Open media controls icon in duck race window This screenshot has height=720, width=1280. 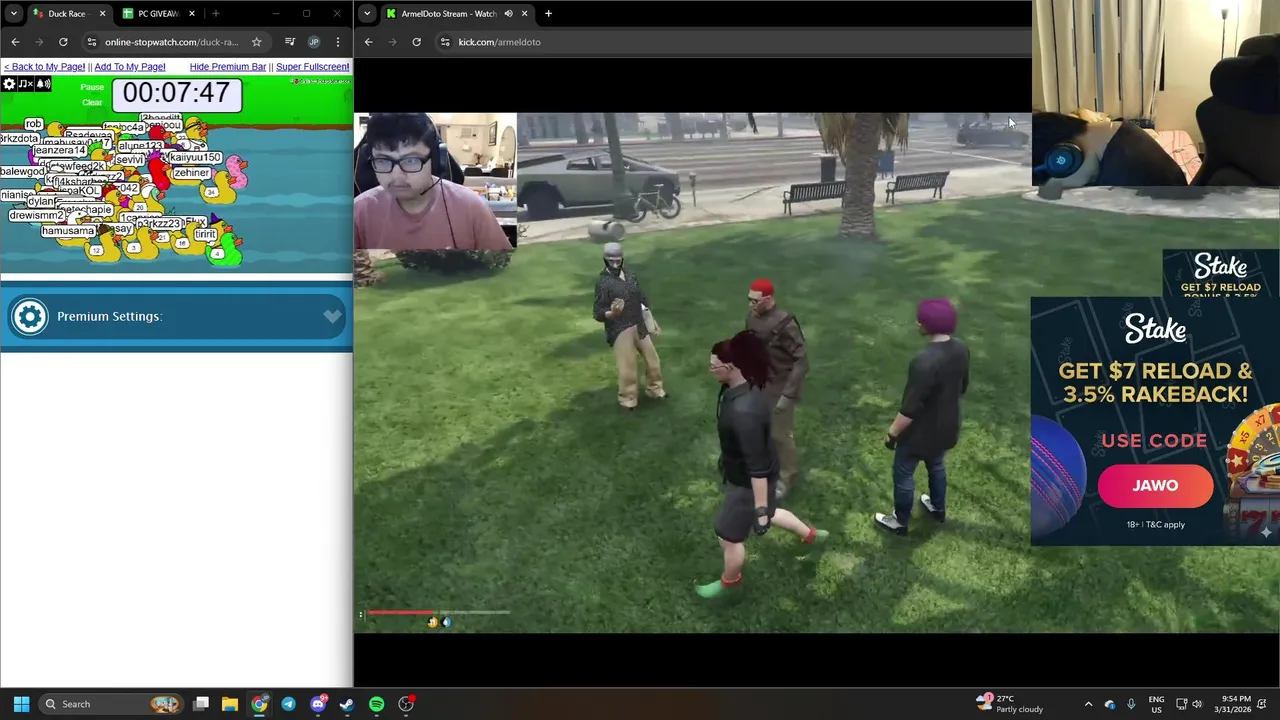click(x=290, y=42)
